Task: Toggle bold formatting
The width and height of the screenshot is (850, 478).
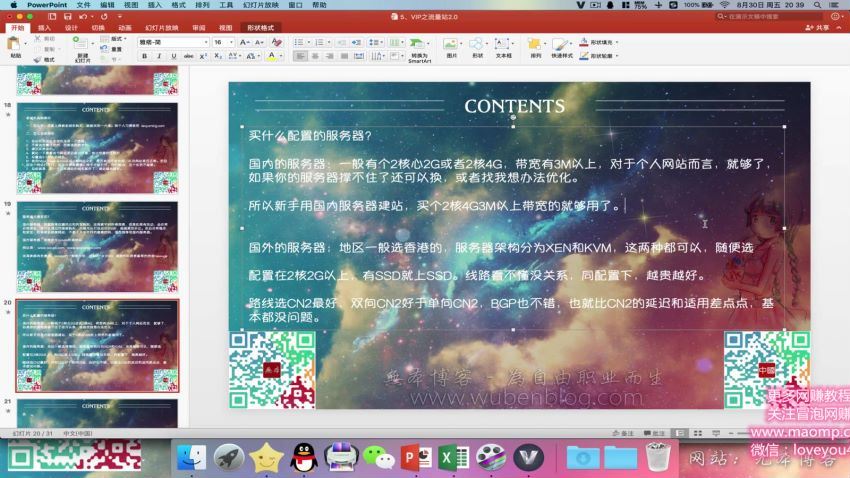Action: pos(144,56)
